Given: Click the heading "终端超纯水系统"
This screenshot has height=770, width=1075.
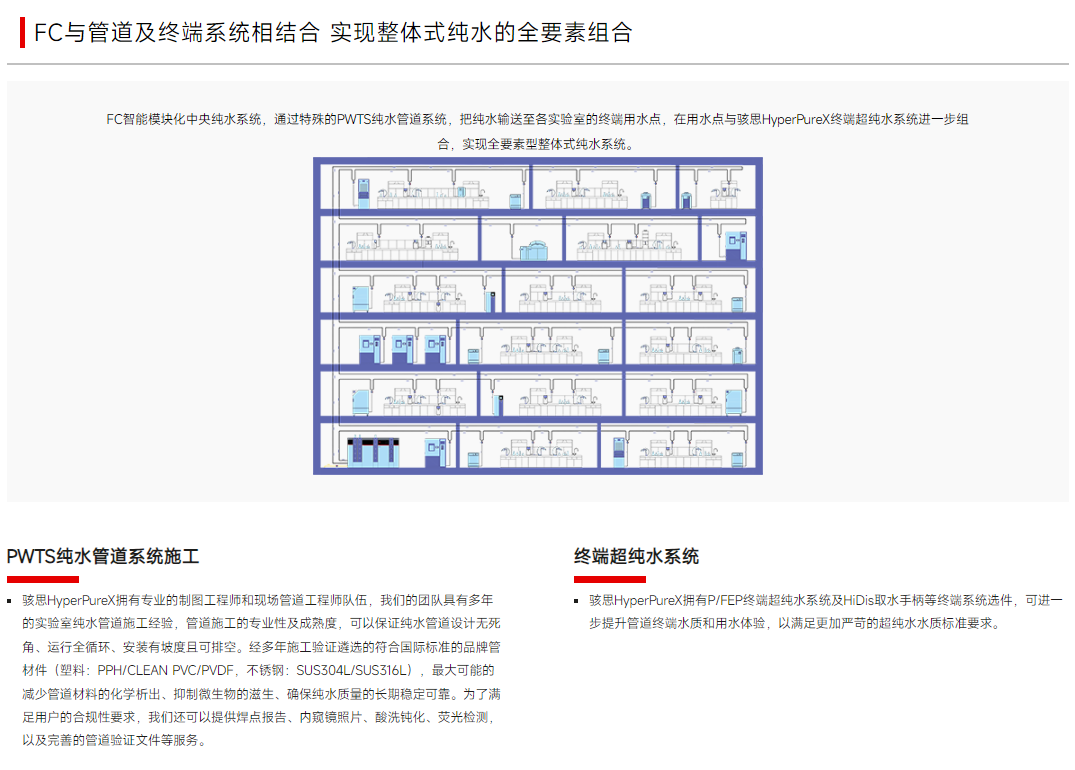Looking at the screenshot, I should (636, 556).
